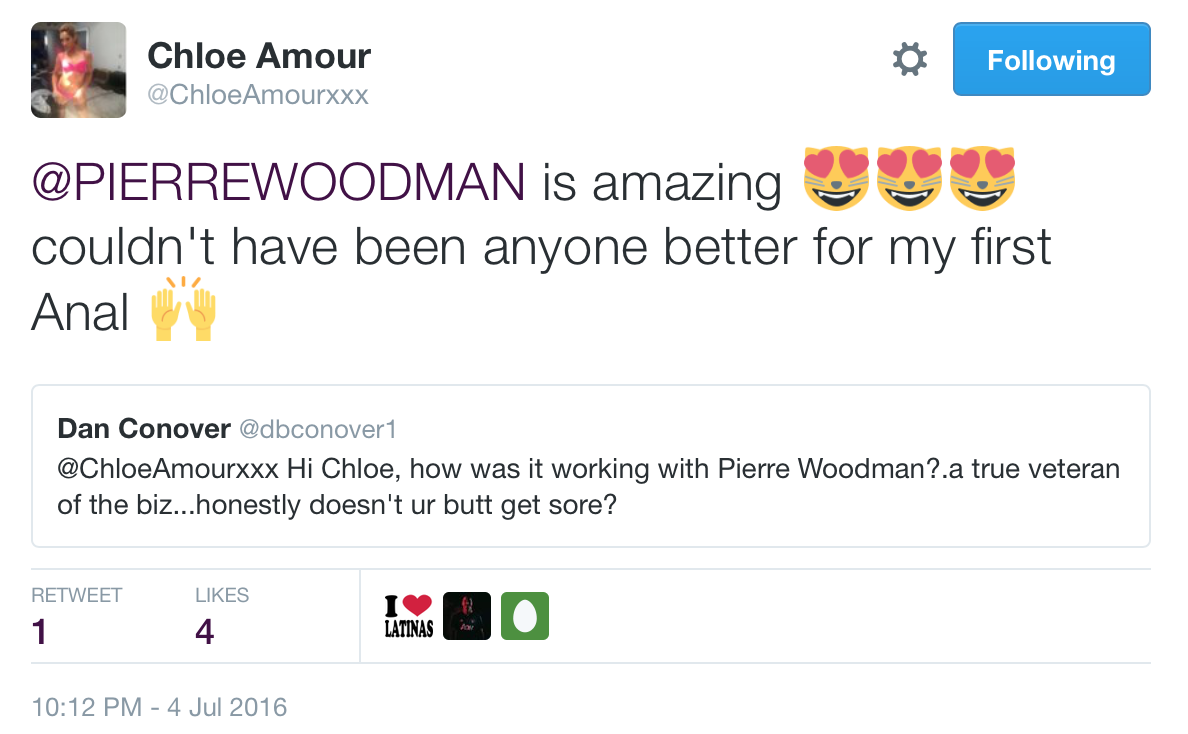Click the last heart-eyes cat emoji
This screenshot has width=1188, height=734.
click(982, 179)
